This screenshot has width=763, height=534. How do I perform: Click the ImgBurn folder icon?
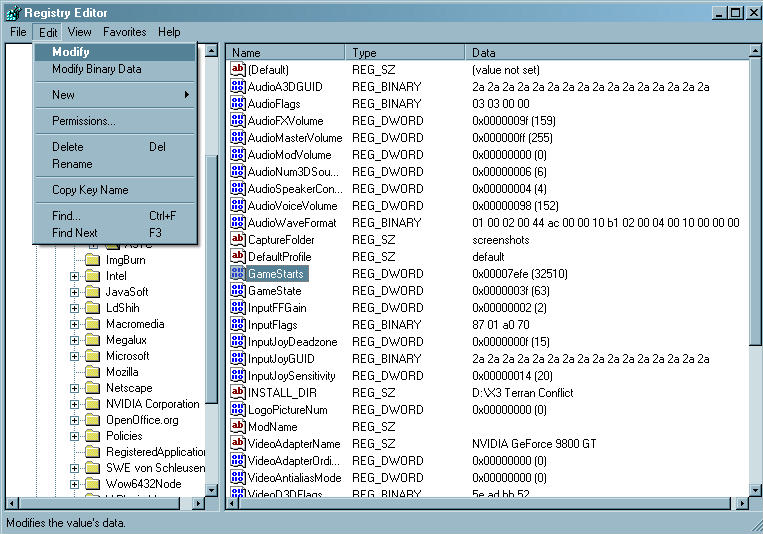click(x=92, y=260)
